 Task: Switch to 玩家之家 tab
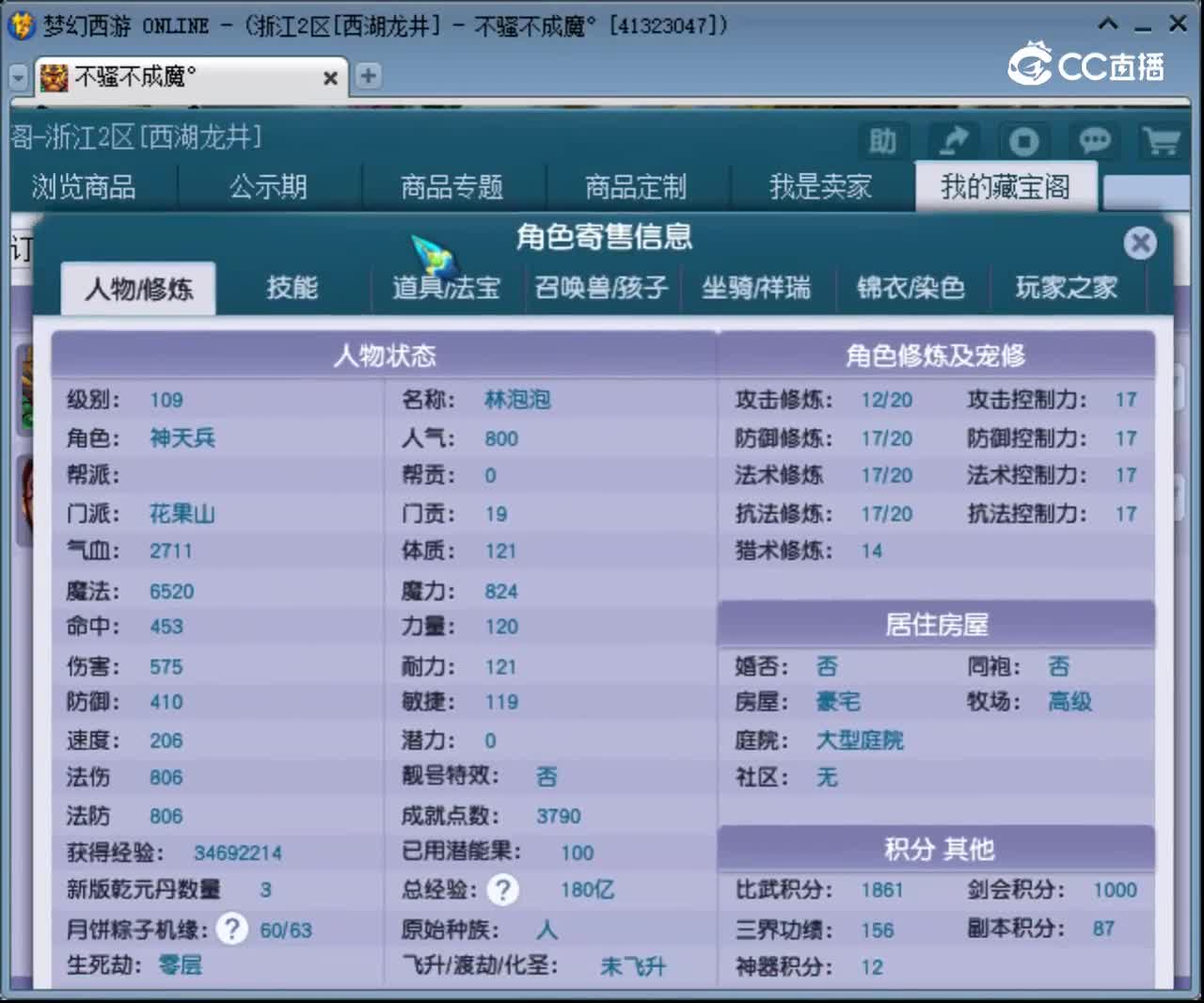click(1066, 287)
